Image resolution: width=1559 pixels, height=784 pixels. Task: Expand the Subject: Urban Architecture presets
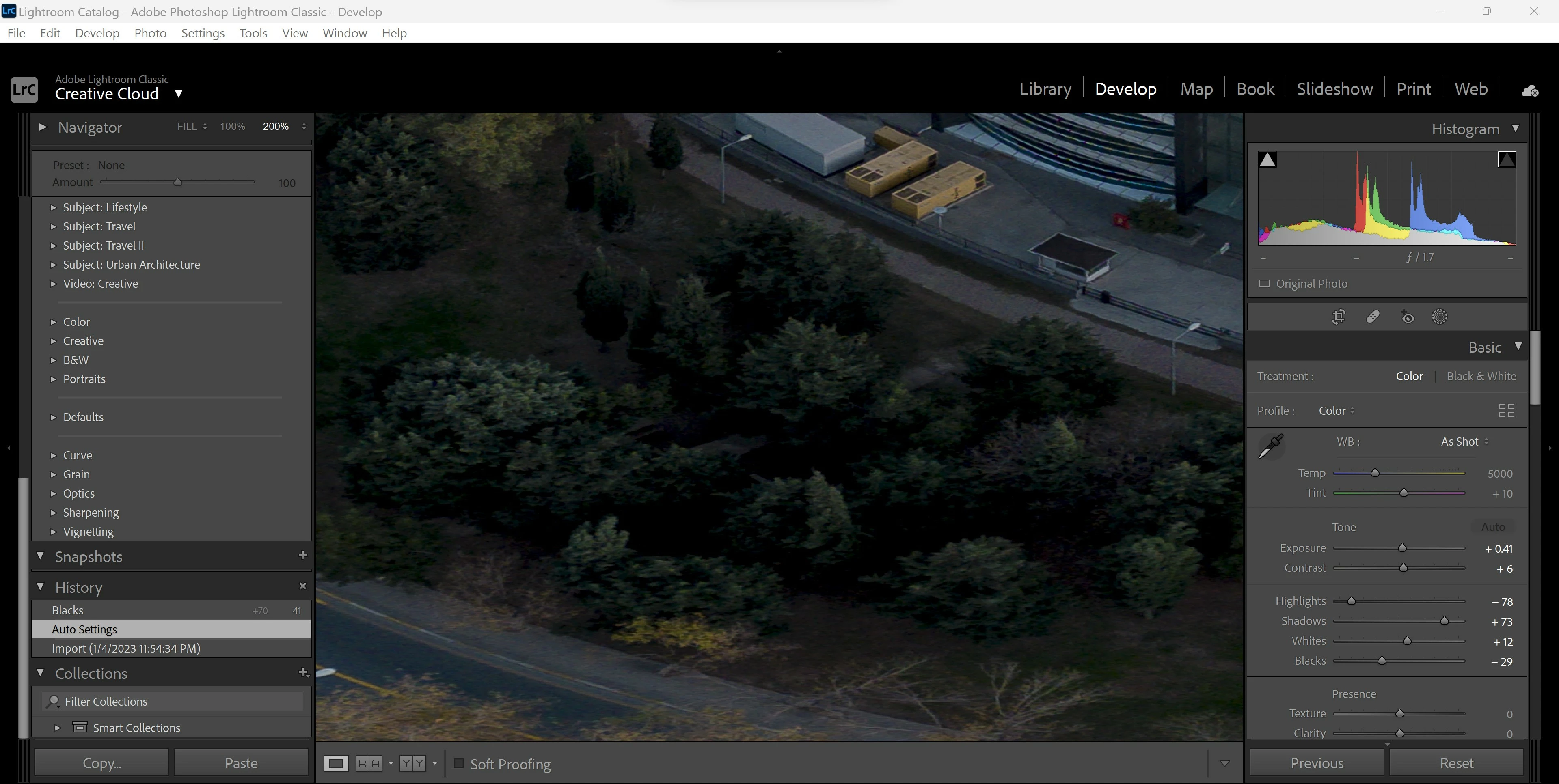53,265
